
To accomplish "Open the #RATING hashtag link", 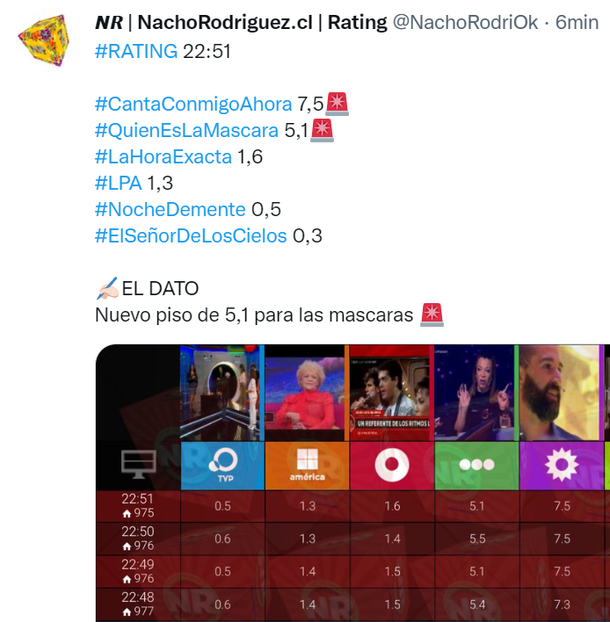I will pos(136,51).
